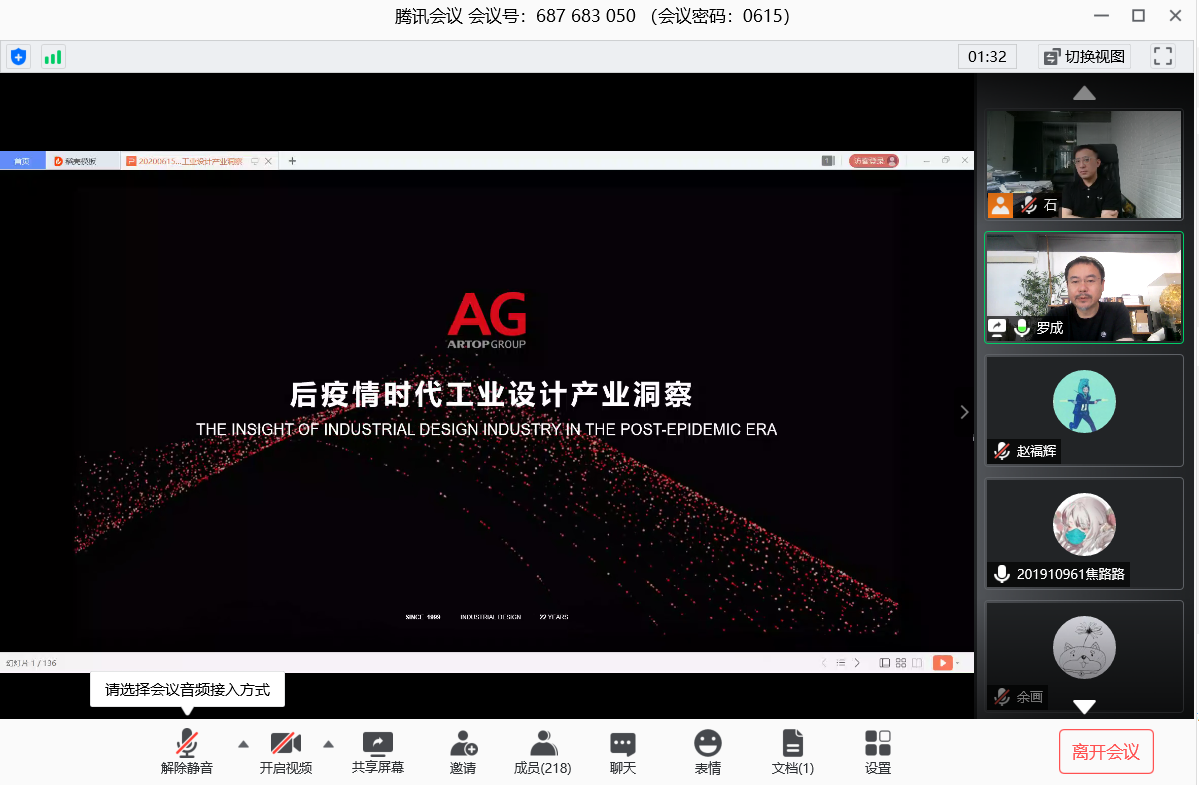
Task: Open the Share Screen (共享屏幕) option
Action: (x=378, y=753)
